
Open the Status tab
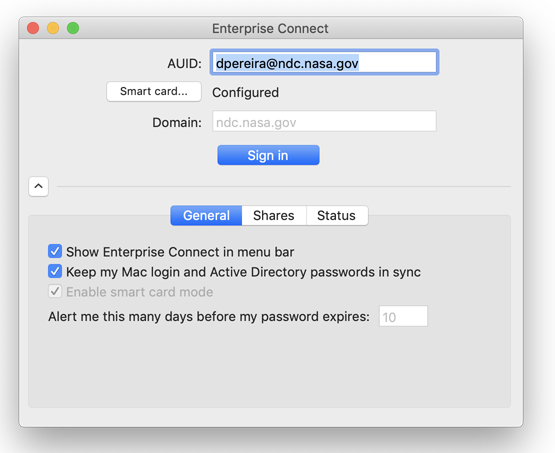point(337,216)
